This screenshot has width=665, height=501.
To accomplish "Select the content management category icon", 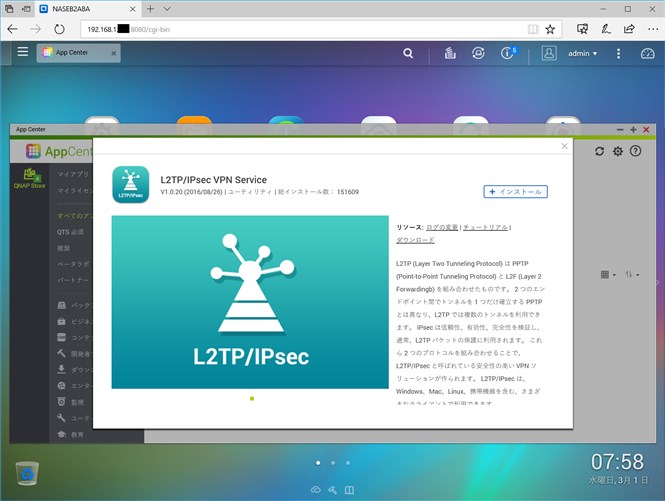I will [x=62, y=337].
